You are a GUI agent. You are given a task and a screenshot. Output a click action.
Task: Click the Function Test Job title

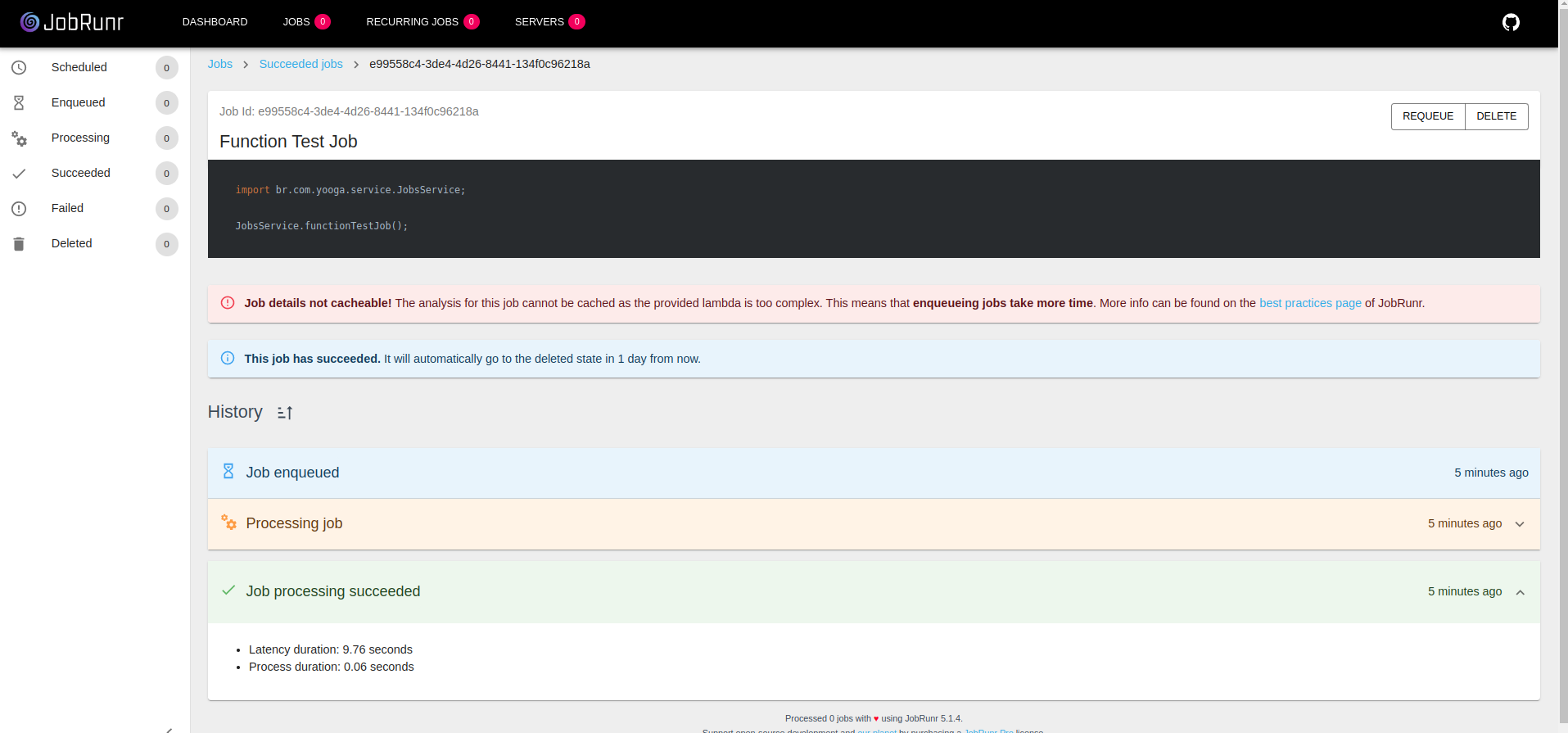tap(288, 142)
